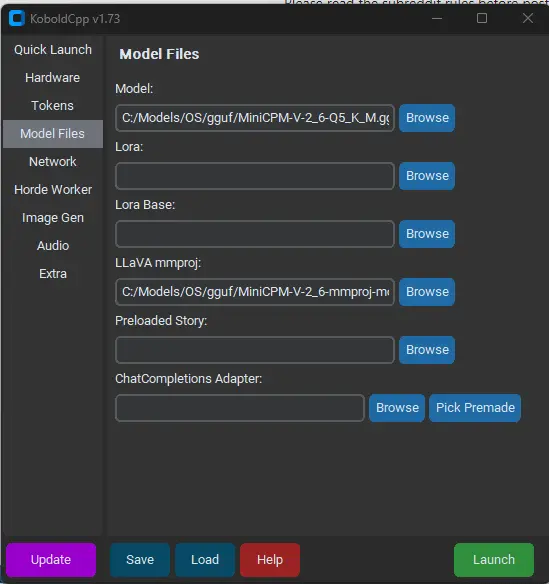Image resolution: width=549 pixels, height=584 pixels.
Task: Select the Model Files tab
Action: (x=53, y=134)
